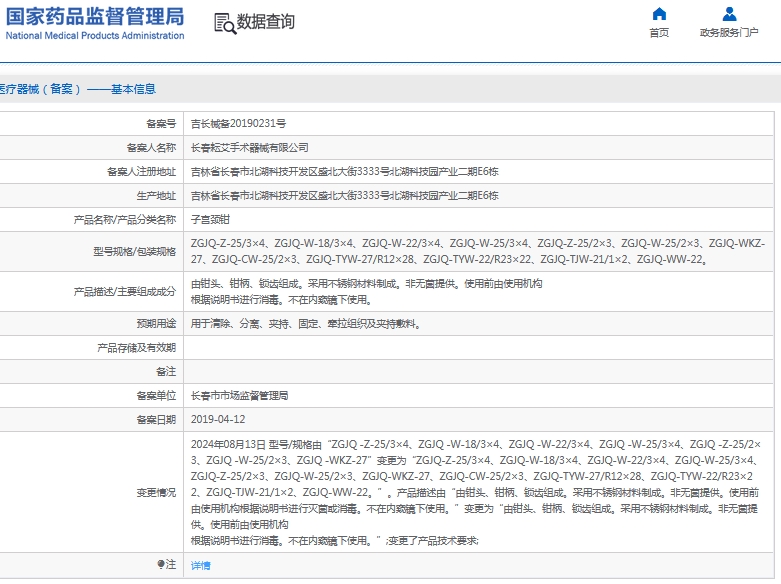Click the 数据查询 heading text
This screenshot has width=781, height=584.
point(265,22)
